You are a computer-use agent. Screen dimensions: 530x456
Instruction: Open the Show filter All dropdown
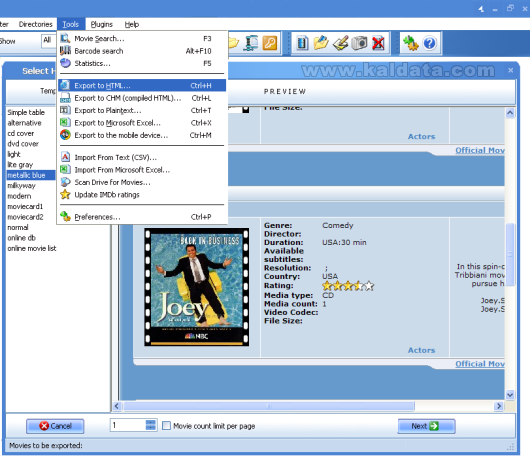pos(48,41)
